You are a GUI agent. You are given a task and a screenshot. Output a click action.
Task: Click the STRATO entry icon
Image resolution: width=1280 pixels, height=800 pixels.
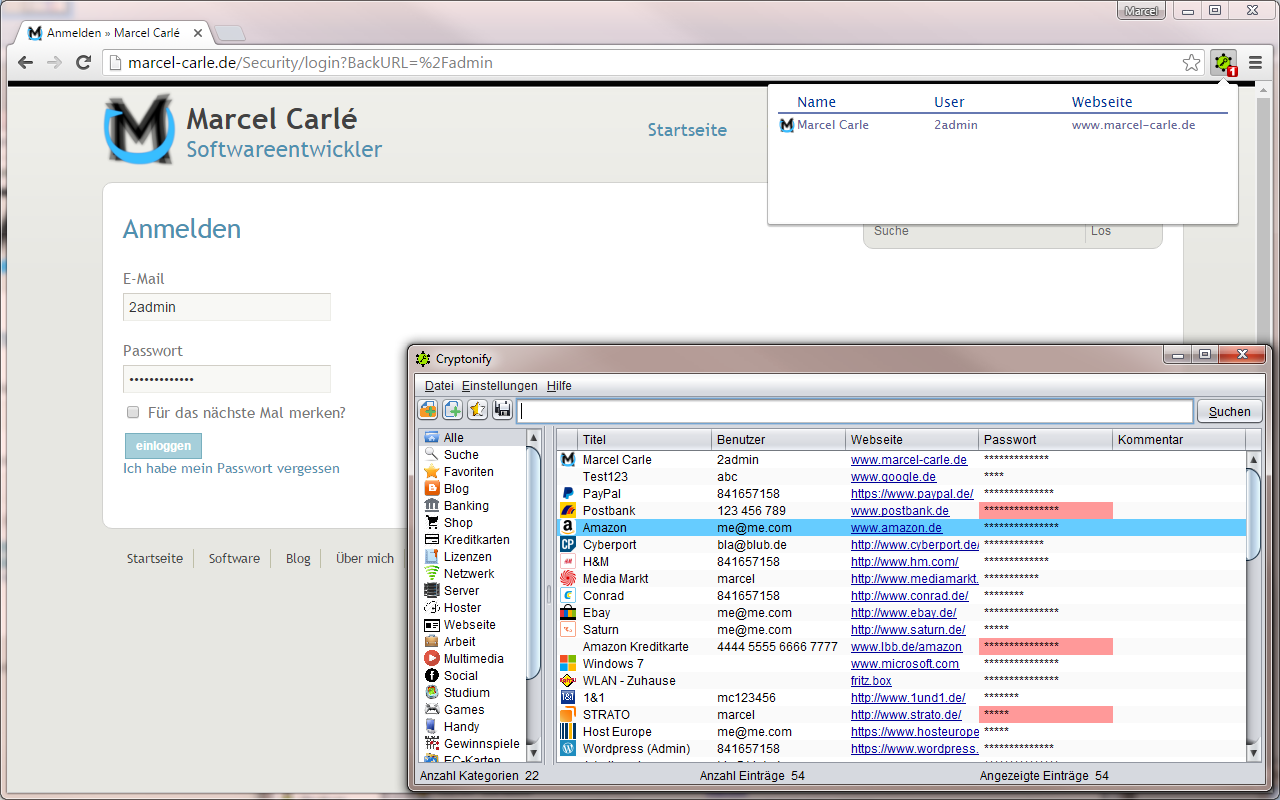point(567,715)
